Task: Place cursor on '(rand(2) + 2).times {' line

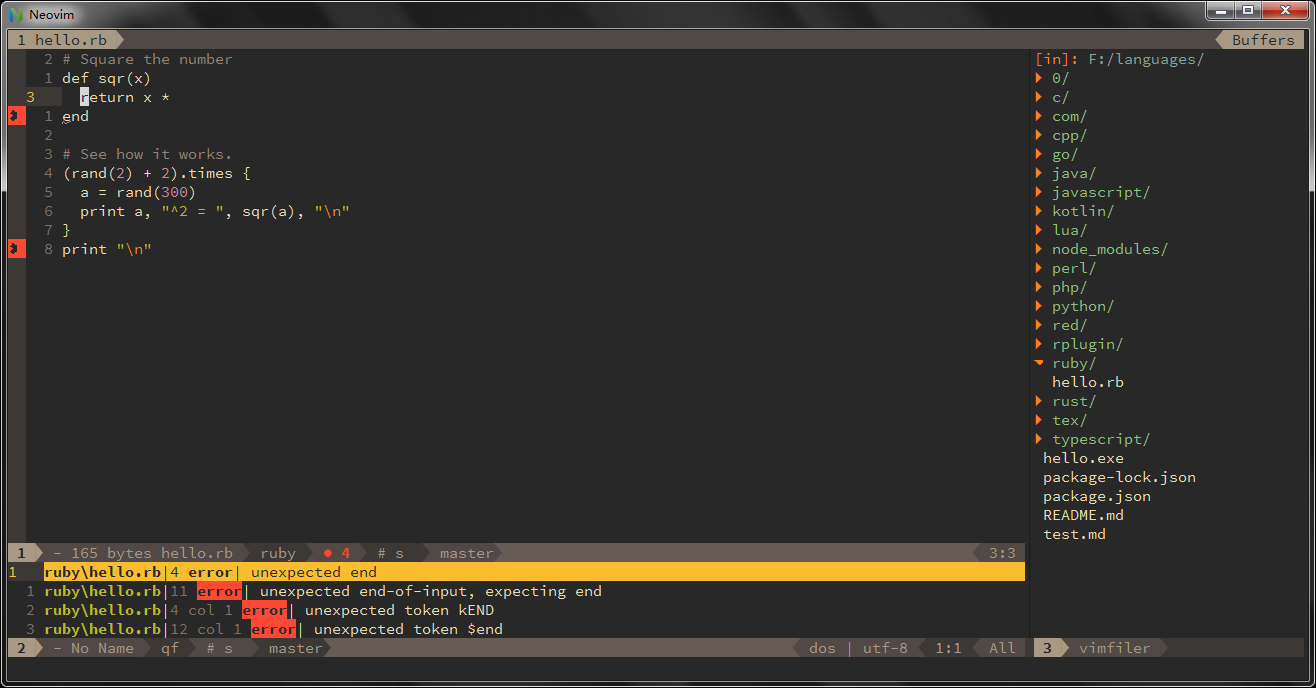Action: pos(156,173)
